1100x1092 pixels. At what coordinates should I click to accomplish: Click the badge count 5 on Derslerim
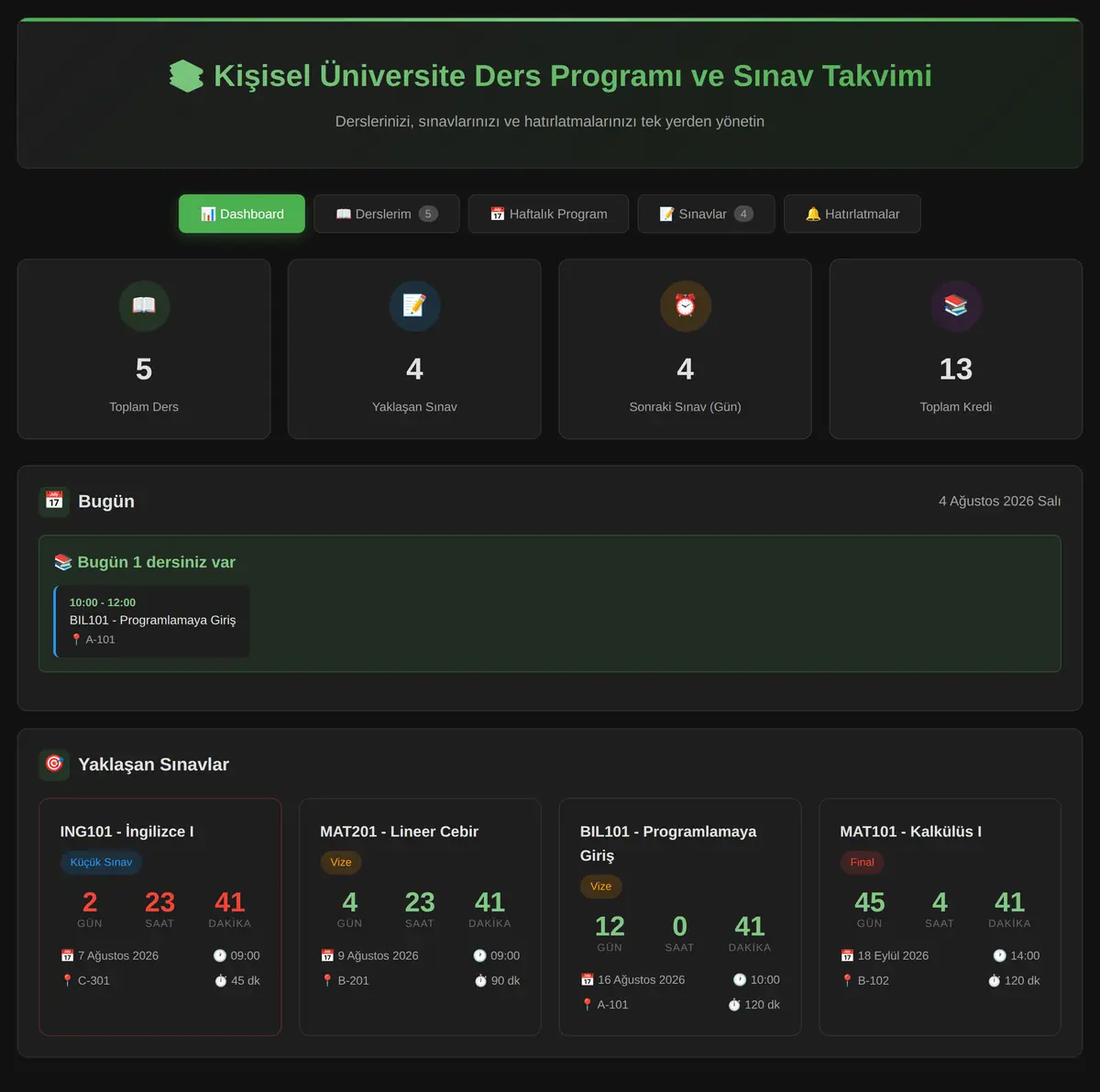(428, 214)
